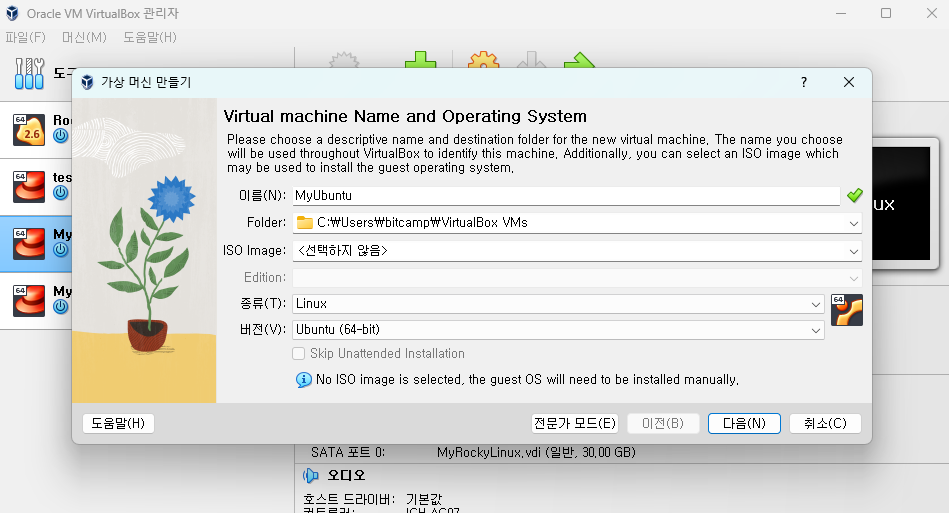
Task: Click the 호스트 드라이버 기본값 row
Action: pos(372,500)
